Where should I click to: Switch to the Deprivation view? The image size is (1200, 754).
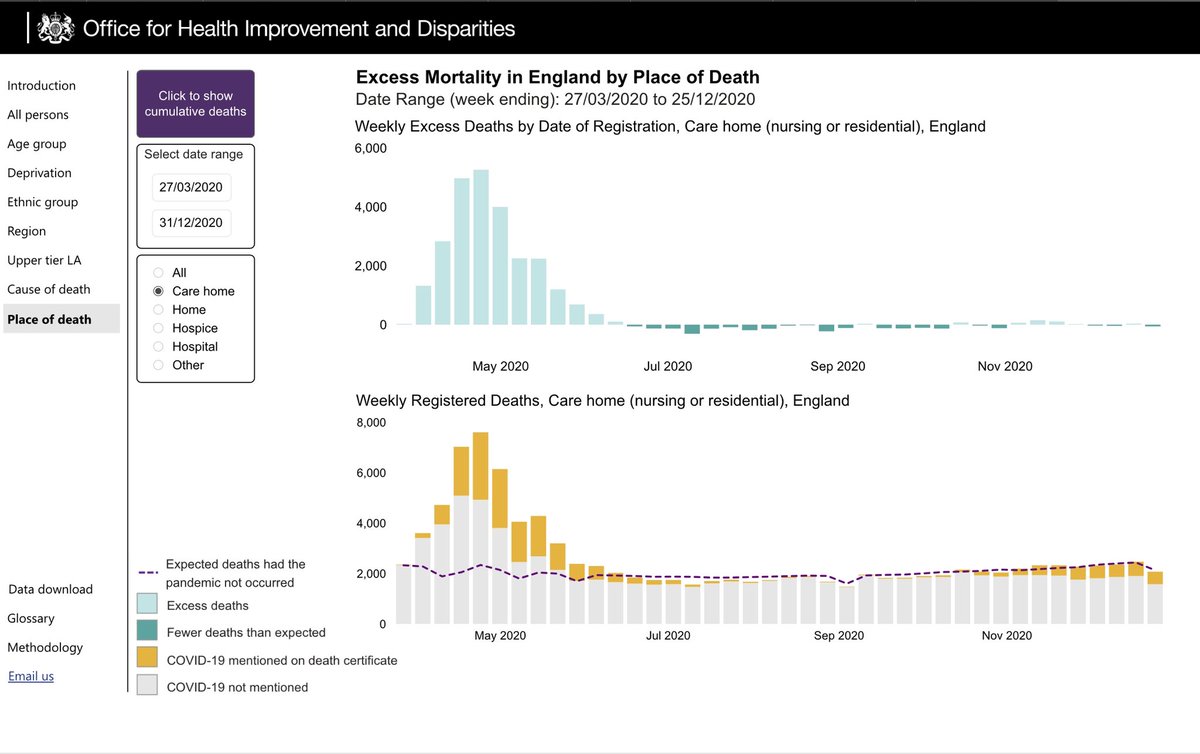39,173
